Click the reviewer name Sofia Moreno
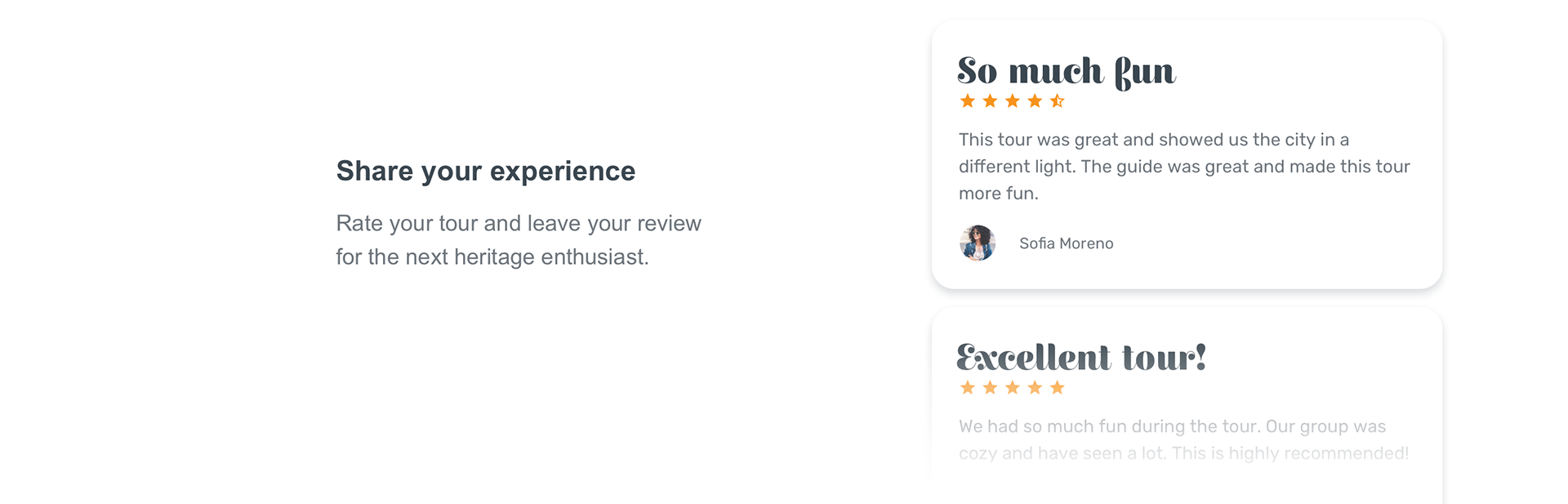1568x504 pixels. point(1066,243)
